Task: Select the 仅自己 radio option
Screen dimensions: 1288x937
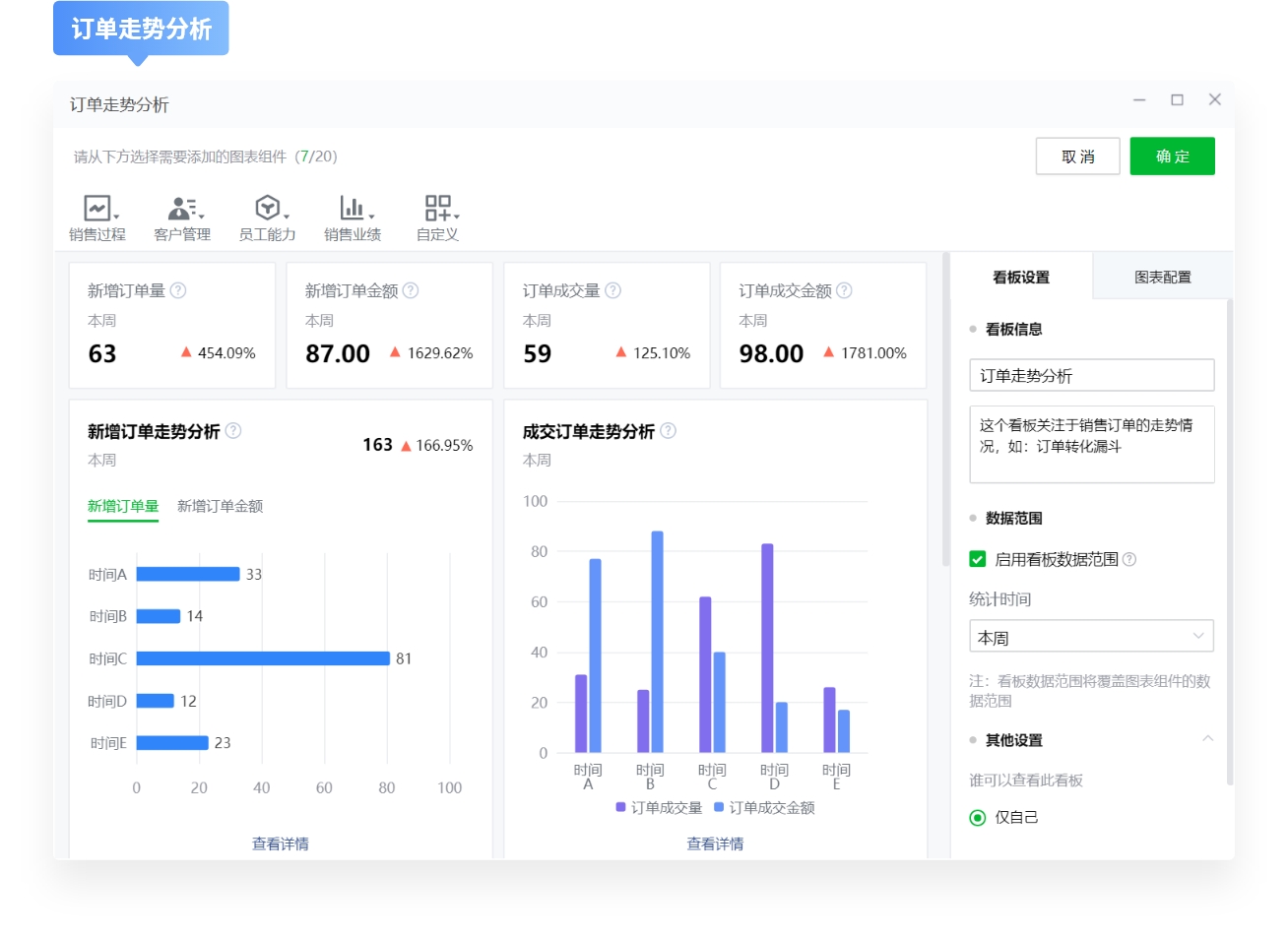Action: (976, 817)
